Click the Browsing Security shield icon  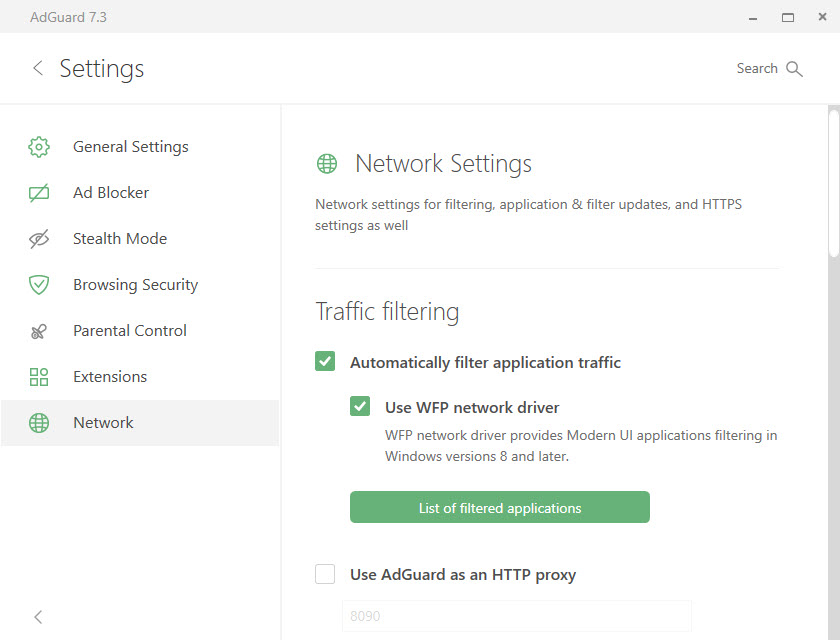tap(39, 285)
